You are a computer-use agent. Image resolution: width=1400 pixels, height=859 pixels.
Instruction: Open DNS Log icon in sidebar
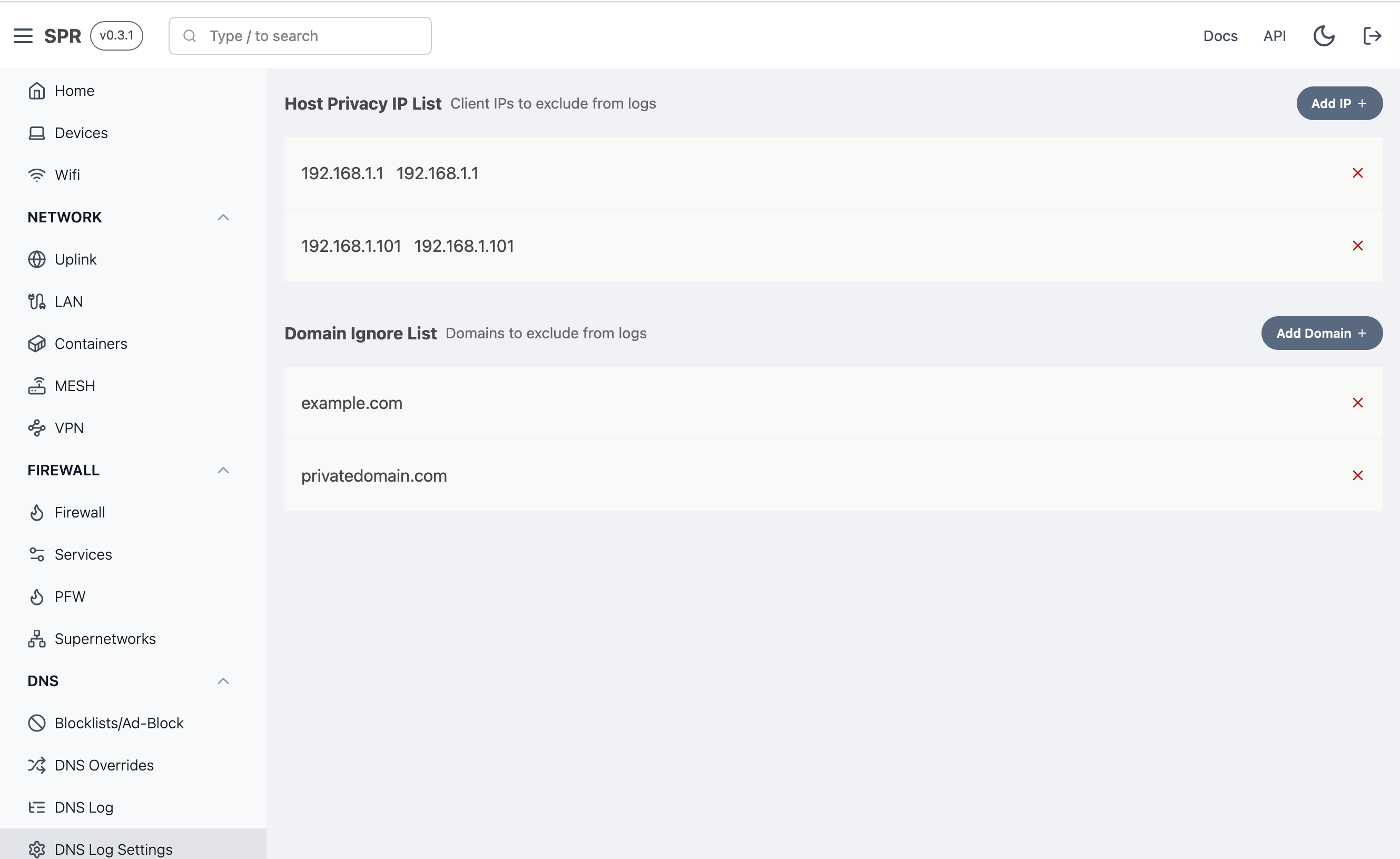[36, 807]
